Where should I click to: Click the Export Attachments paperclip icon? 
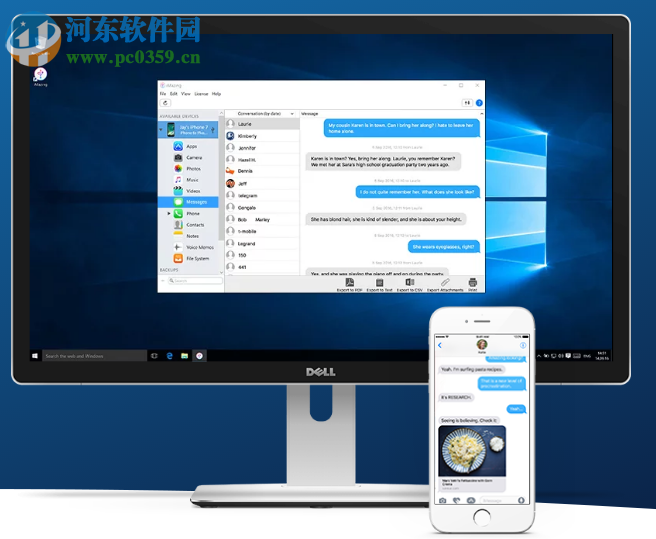pyautogui.click(x=445, y=282)
